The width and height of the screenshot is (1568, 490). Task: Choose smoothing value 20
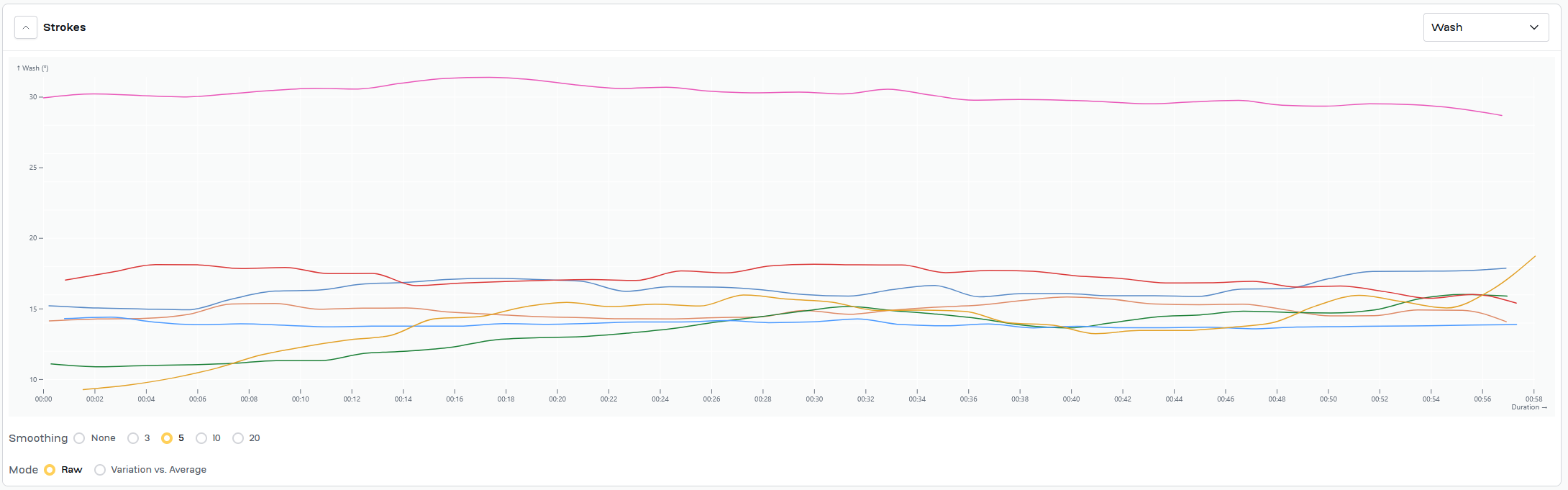click(x=238, y=438)
